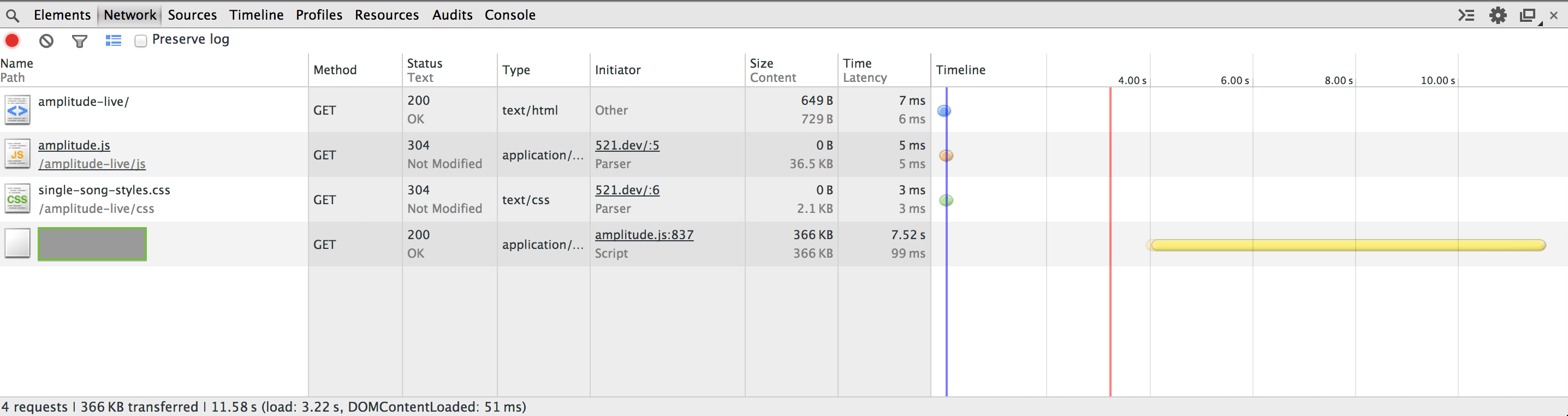Open the Audits tab
The height and width of the screenshot is (416, 1568).
coord(452,15)
